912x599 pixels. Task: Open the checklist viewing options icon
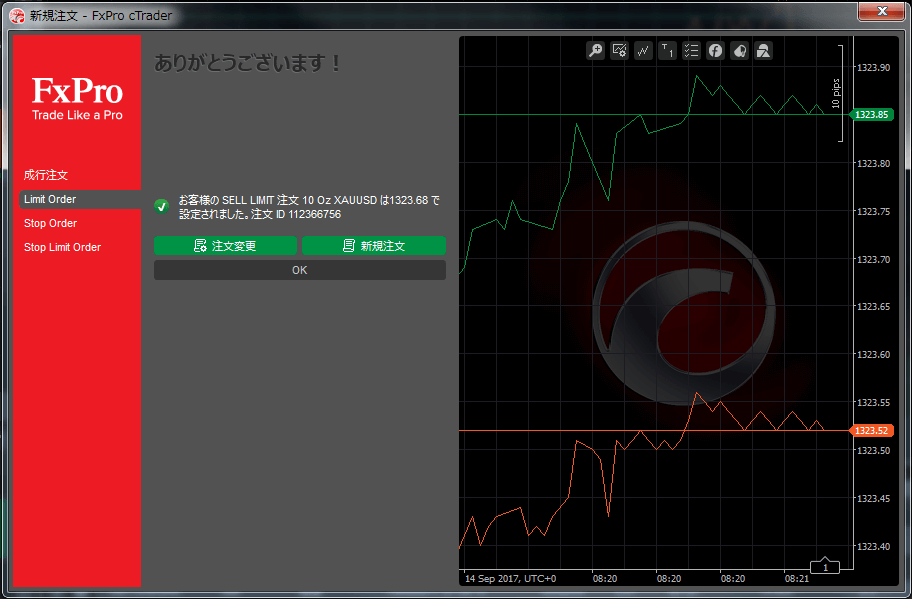tap(691, 51)
